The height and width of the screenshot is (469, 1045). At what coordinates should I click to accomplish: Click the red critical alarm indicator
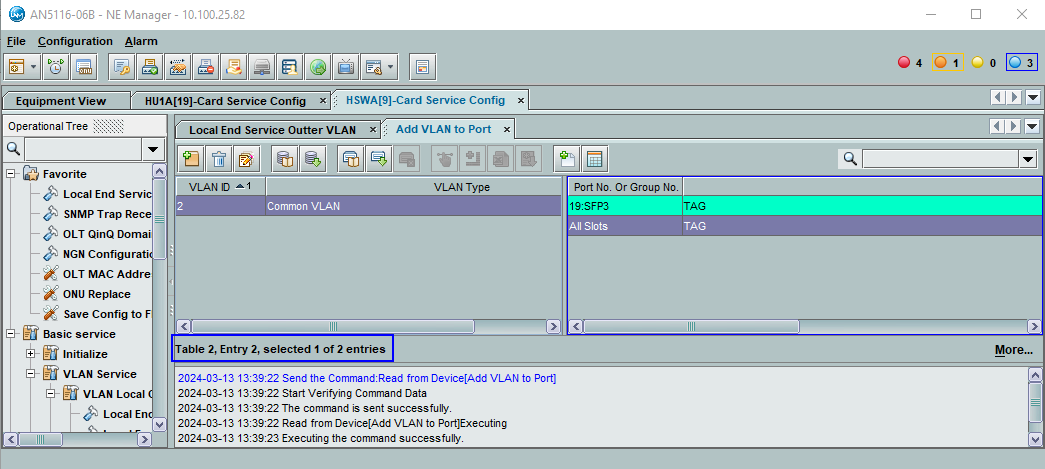point(910,63)
